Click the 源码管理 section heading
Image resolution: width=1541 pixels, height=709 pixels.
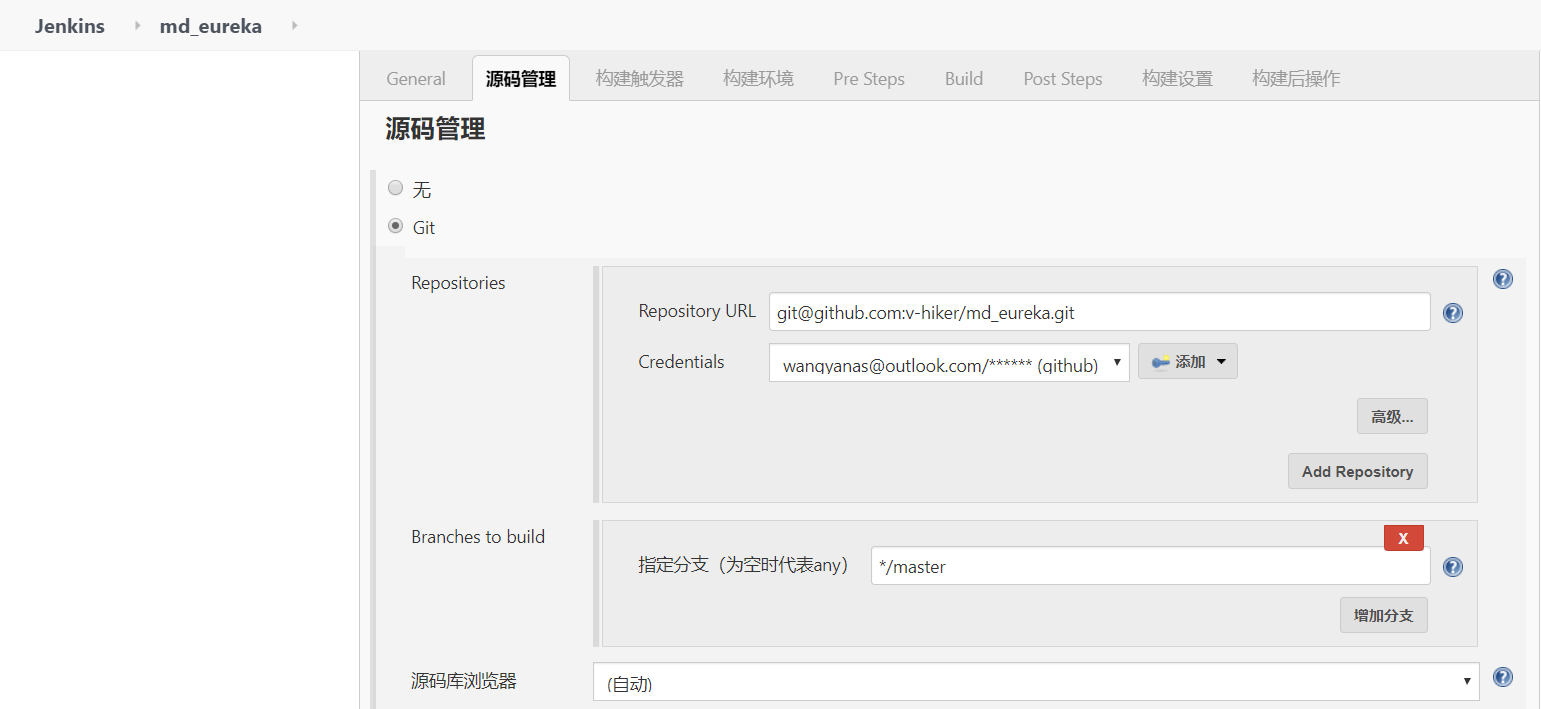coord(435,129)
